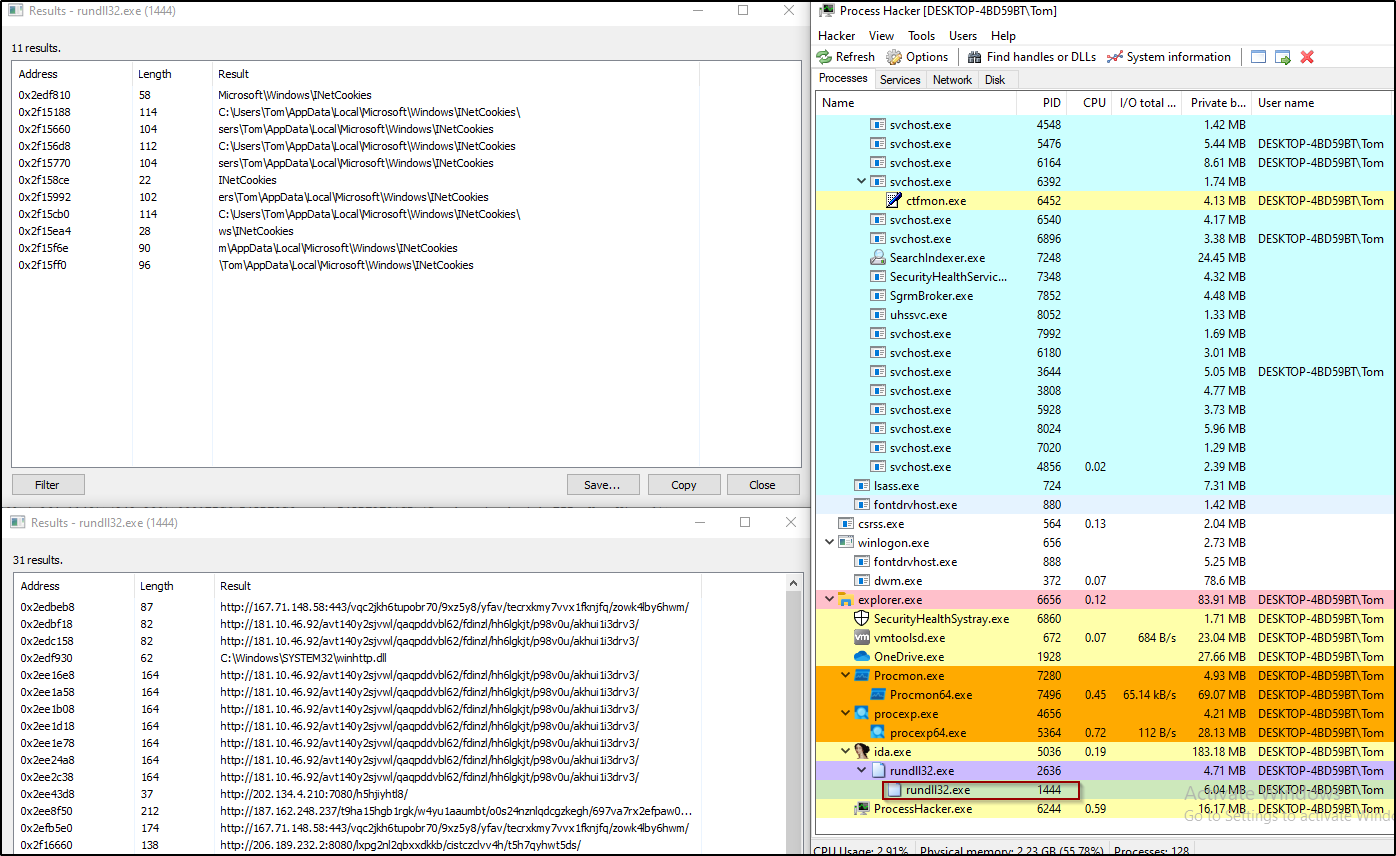The height and width of the screenshot is (856, 1396).
Task: Click the Copy button
Action: pyautogui.click(x=684, y=485)
